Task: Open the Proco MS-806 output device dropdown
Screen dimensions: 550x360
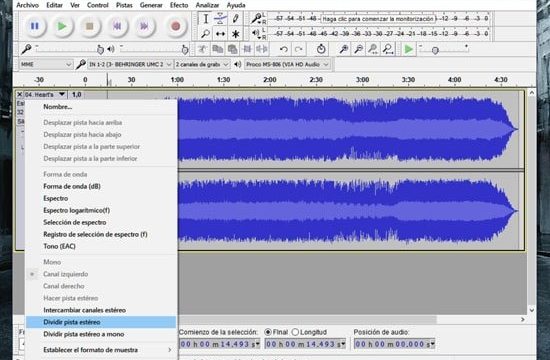Action: pyautogui.click(x=287, y=64)
